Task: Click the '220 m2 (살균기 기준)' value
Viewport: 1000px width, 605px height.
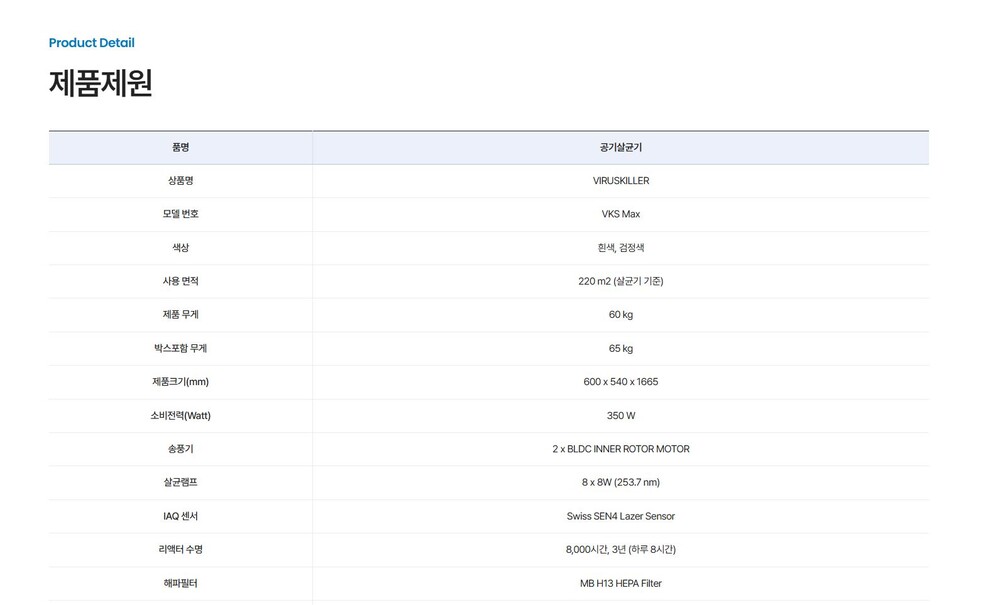Action: click(x=620, y=281)
